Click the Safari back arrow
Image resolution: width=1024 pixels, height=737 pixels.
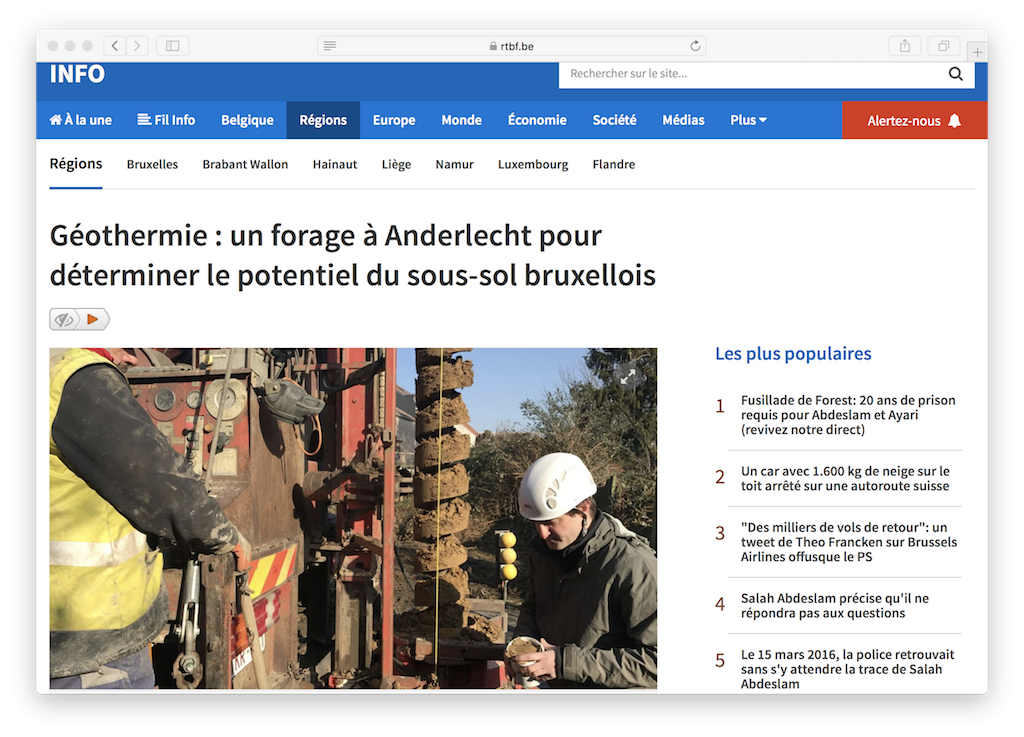115,46
